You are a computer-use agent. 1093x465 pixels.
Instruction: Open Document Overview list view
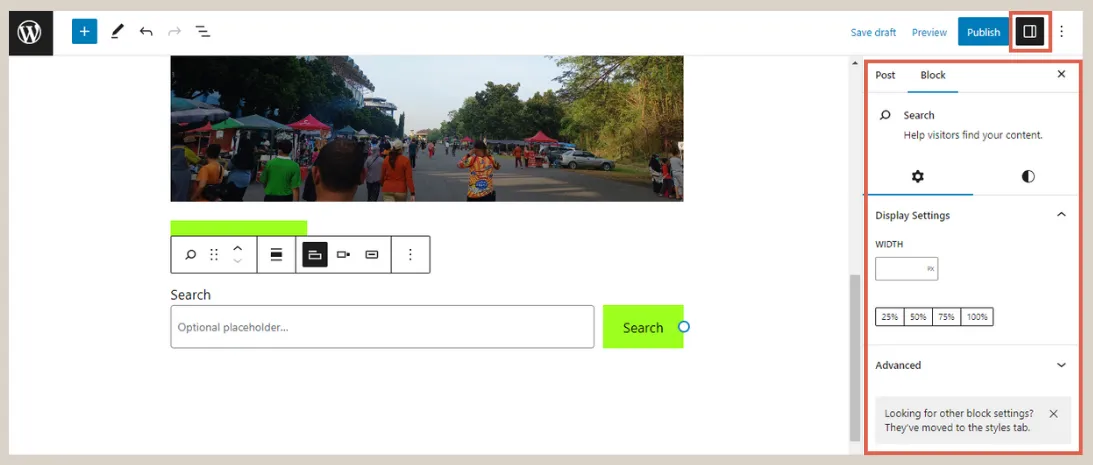(x=203, y=32)
